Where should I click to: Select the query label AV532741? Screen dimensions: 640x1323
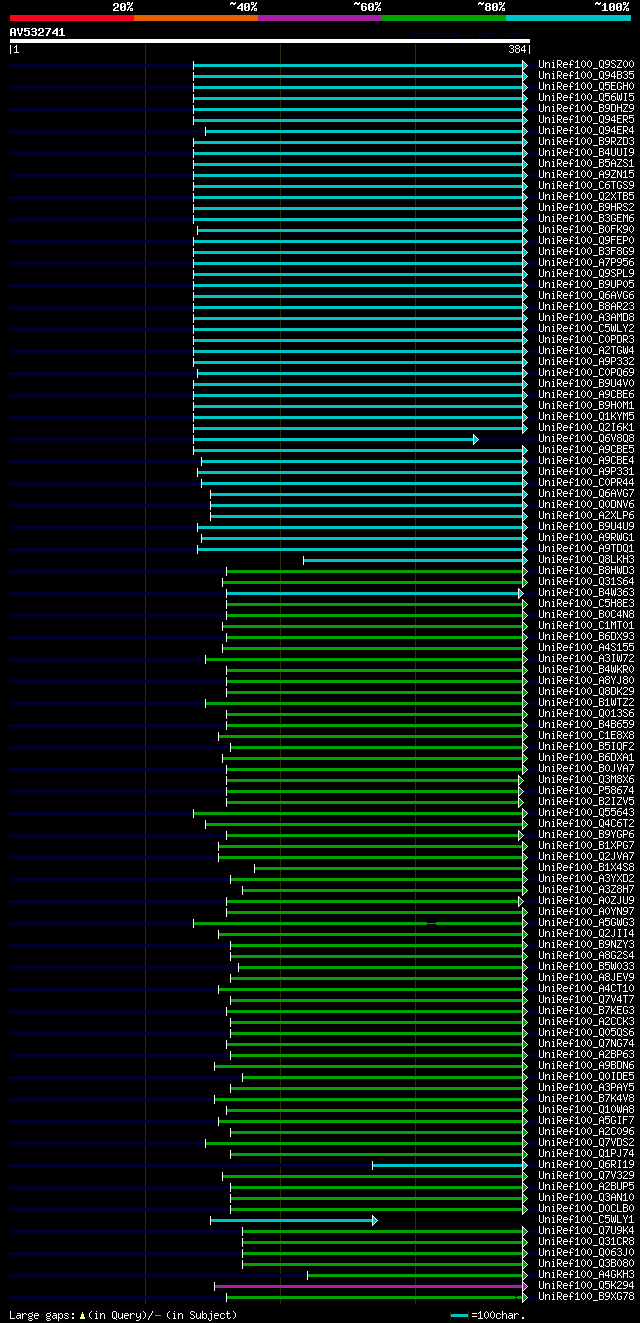pos(38,32)
